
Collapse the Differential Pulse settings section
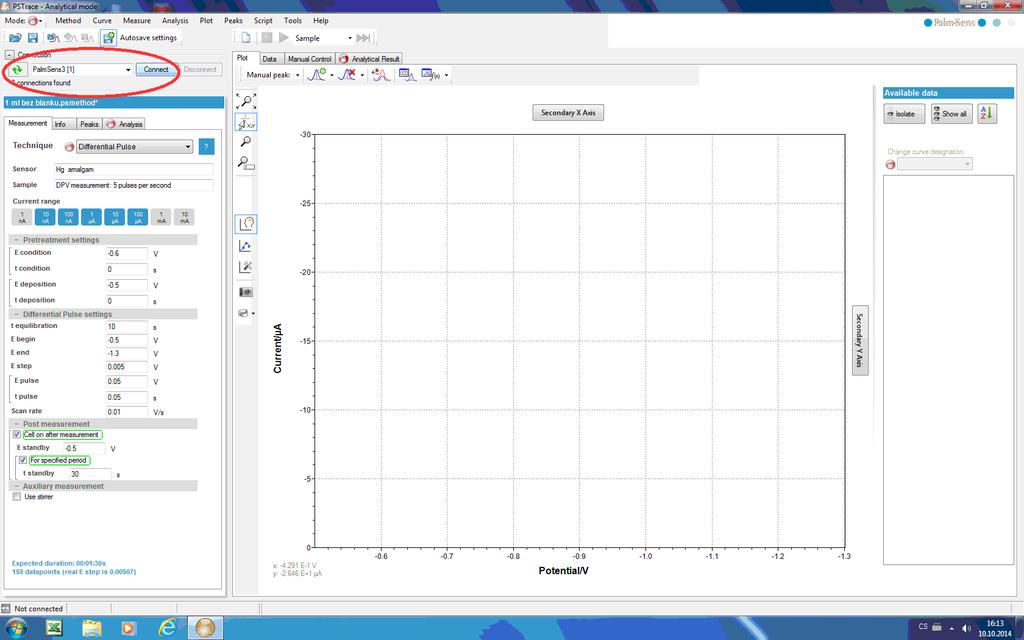pyautogui.click(x=16, y=314)
